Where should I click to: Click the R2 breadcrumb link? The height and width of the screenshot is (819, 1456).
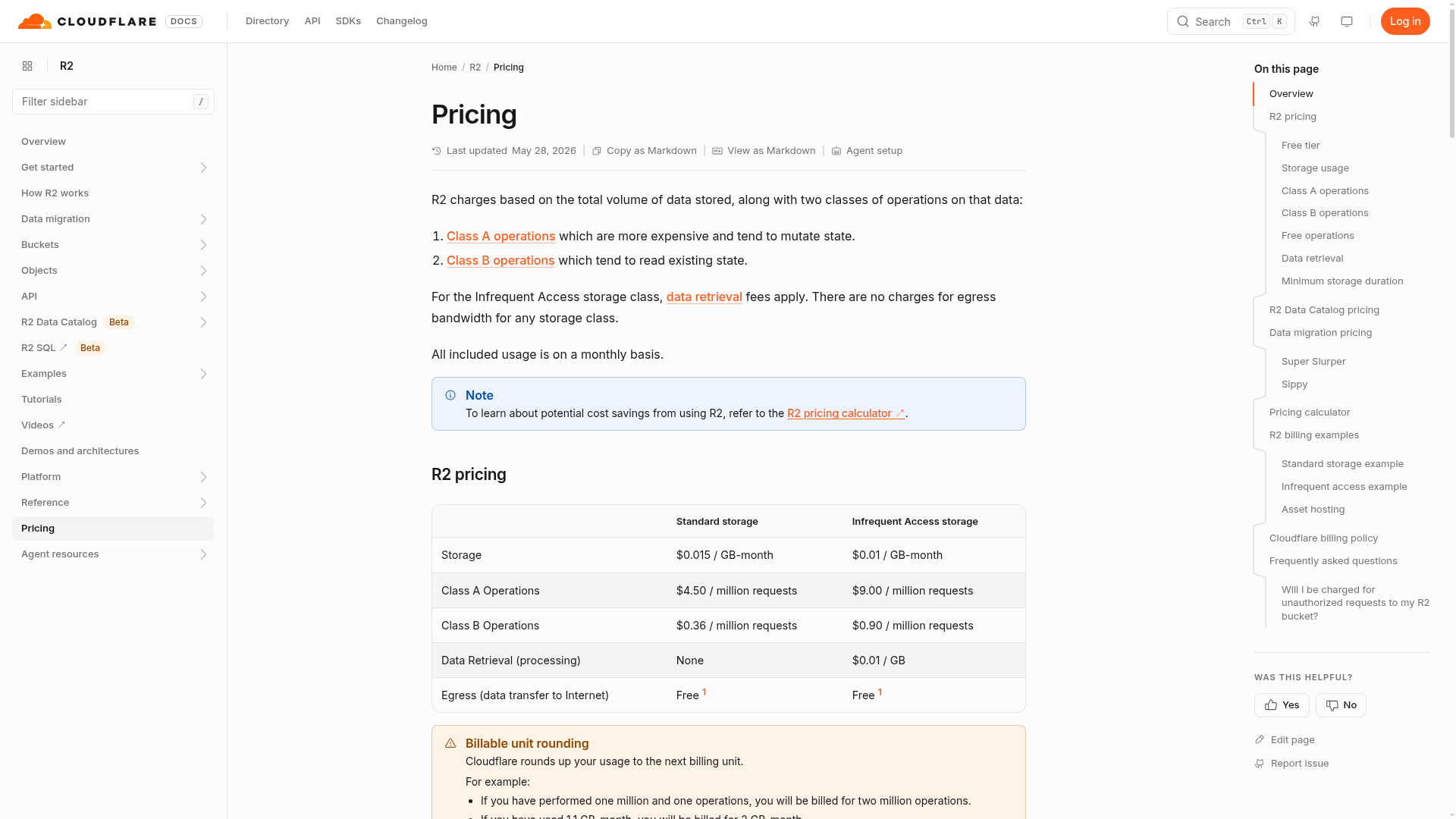coord(475,67)
